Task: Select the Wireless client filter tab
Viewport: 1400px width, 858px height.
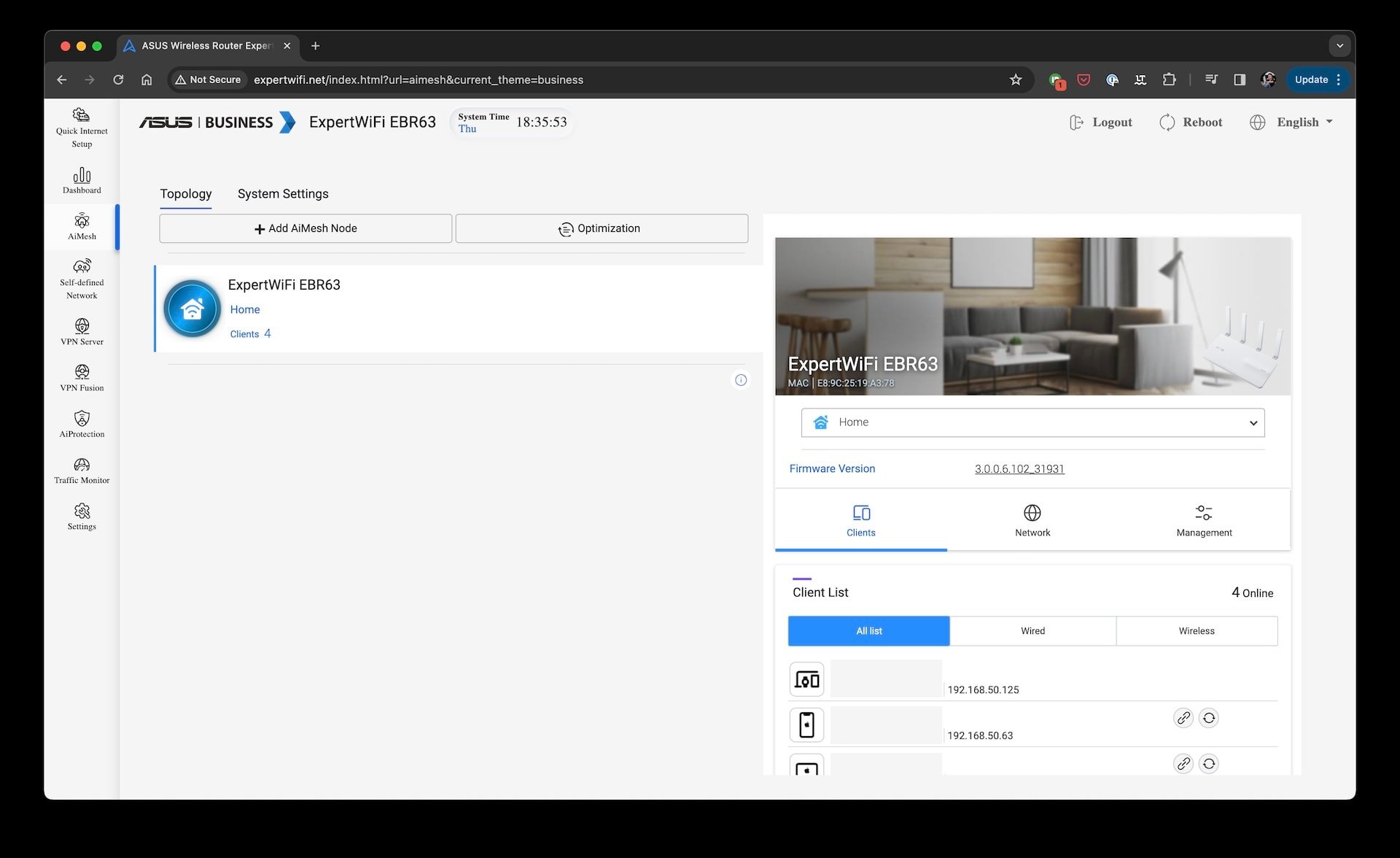Action: [1197, 630]
